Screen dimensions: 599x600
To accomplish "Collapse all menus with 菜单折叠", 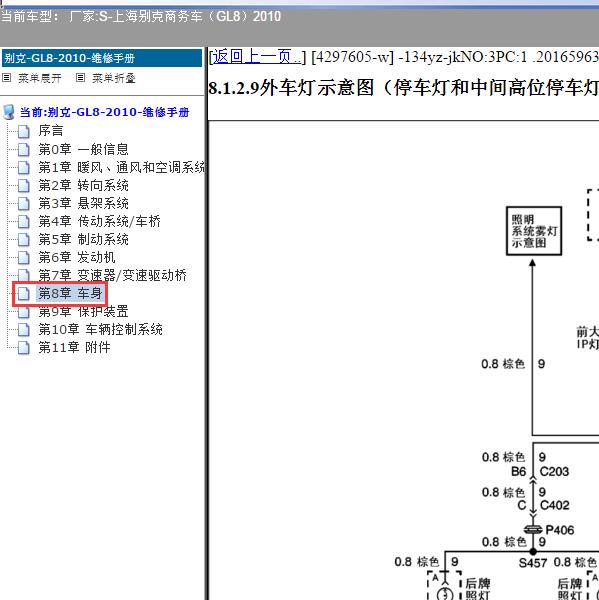I will click(114, 78).
